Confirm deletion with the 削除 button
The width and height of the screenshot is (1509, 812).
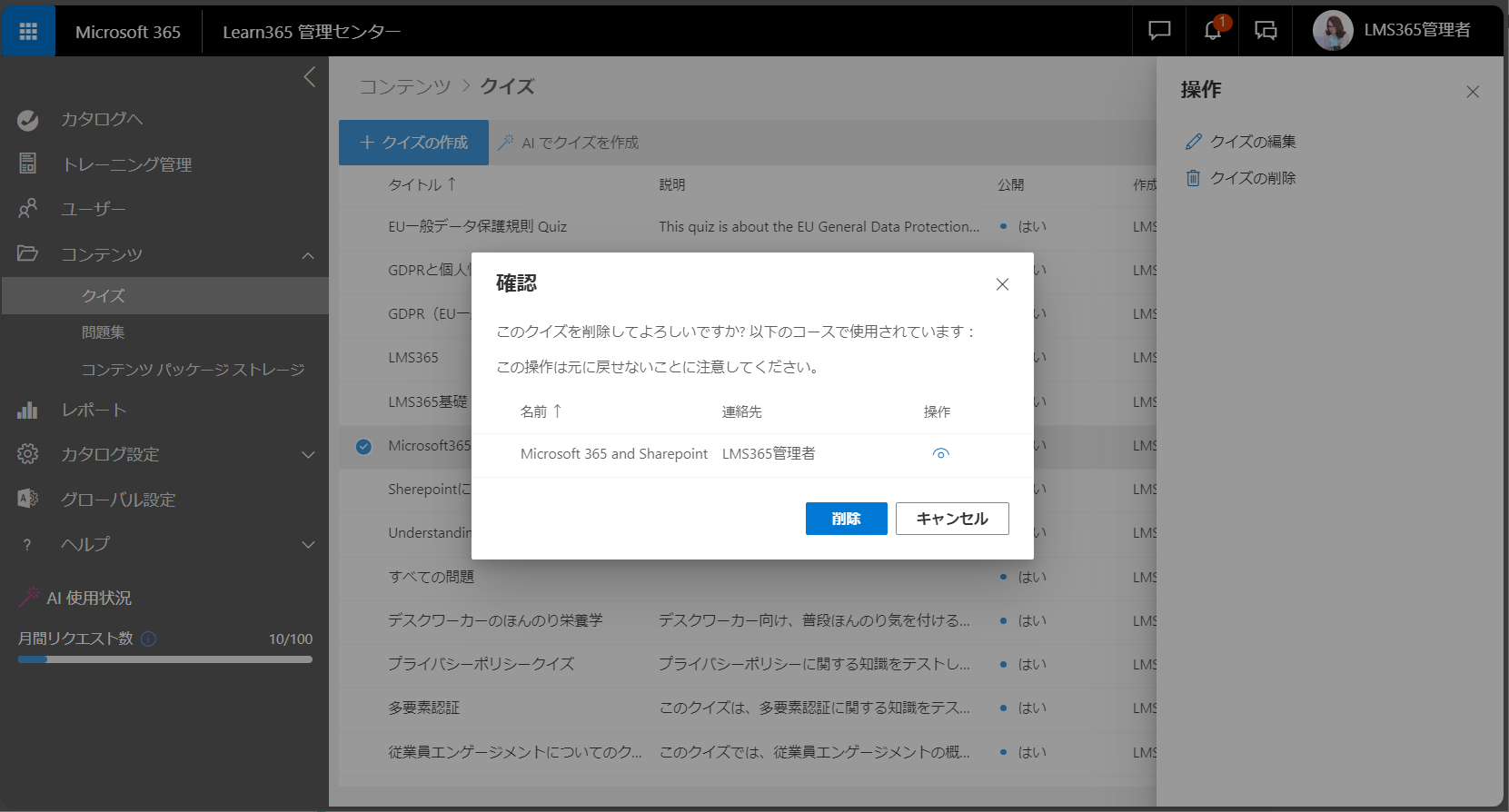[x=846, y=519]
